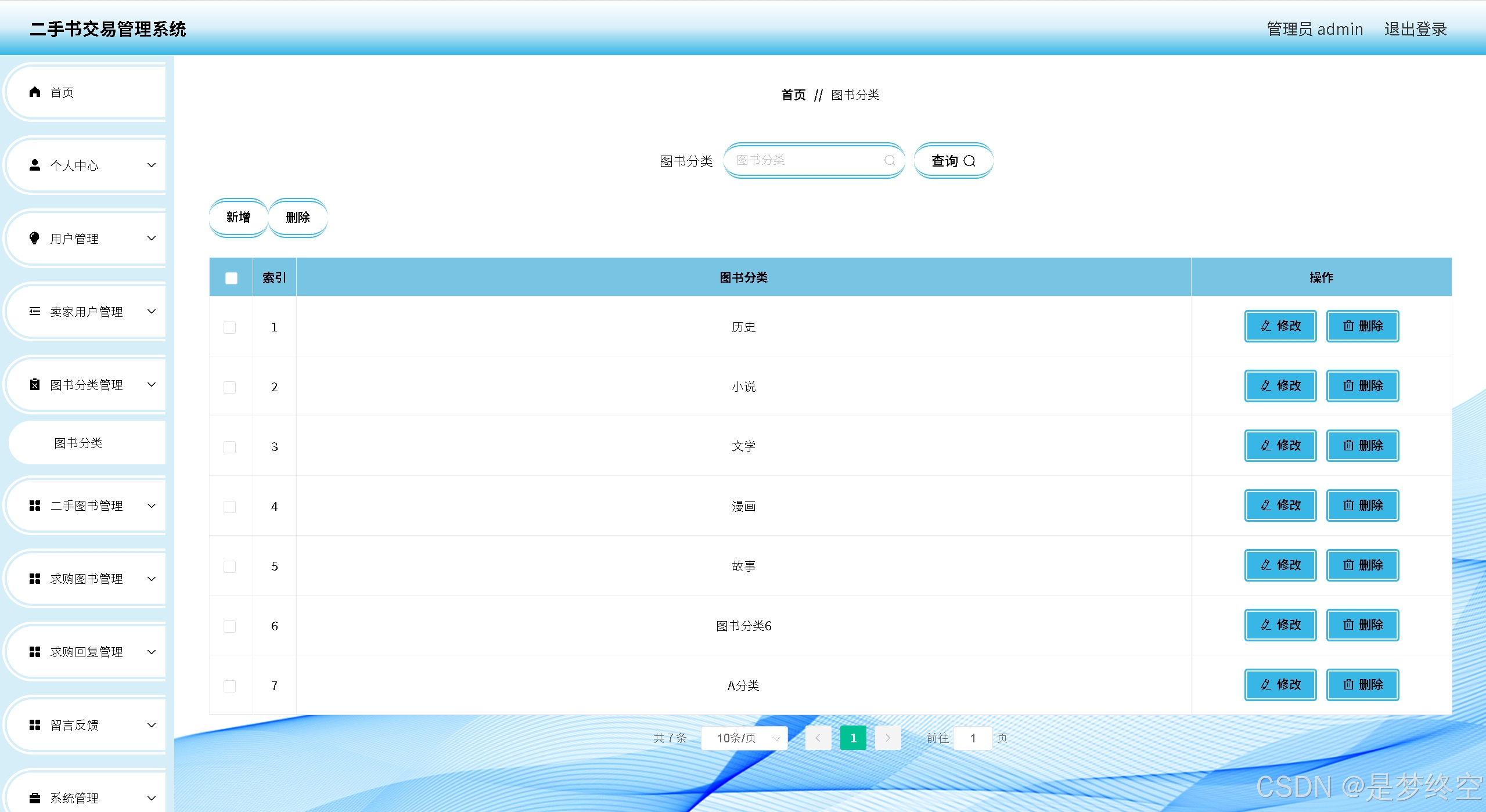Check the box for row 小说

[230, 387]
